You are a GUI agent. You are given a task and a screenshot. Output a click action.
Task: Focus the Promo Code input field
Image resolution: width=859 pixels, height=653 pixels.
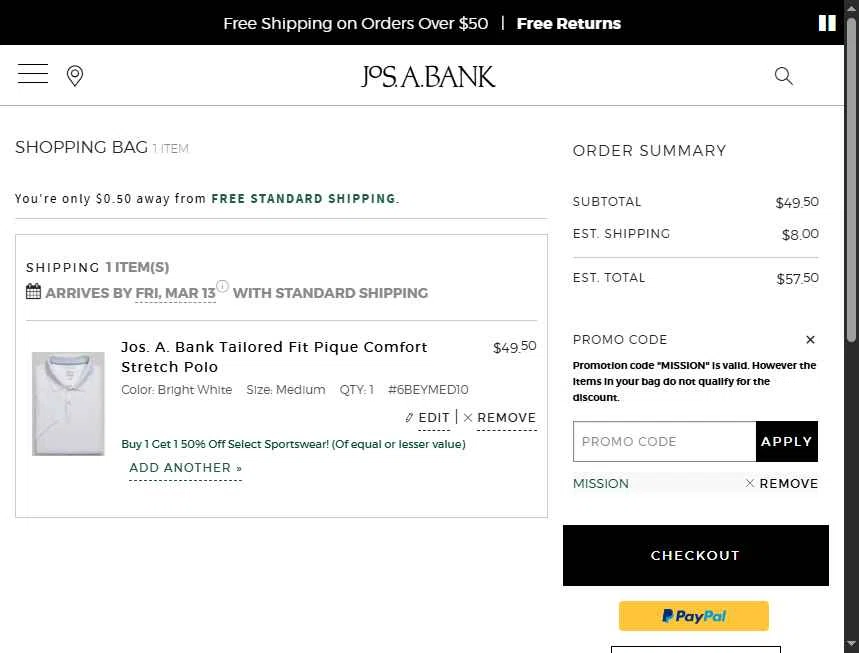(664, 442)
